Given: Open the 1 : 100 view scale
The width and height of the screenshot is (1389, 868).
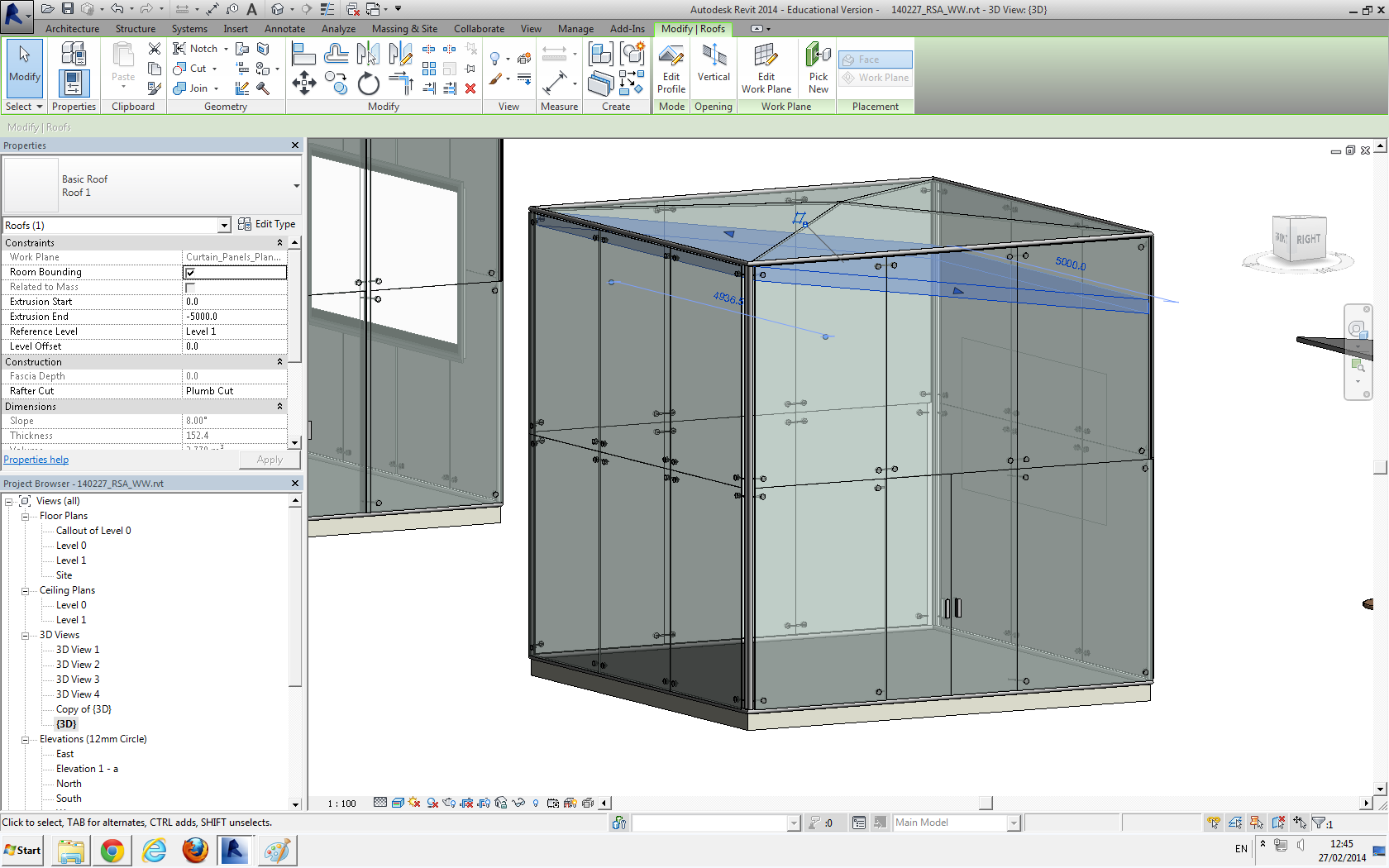Looking at the screenshot, I should [341, 804].
